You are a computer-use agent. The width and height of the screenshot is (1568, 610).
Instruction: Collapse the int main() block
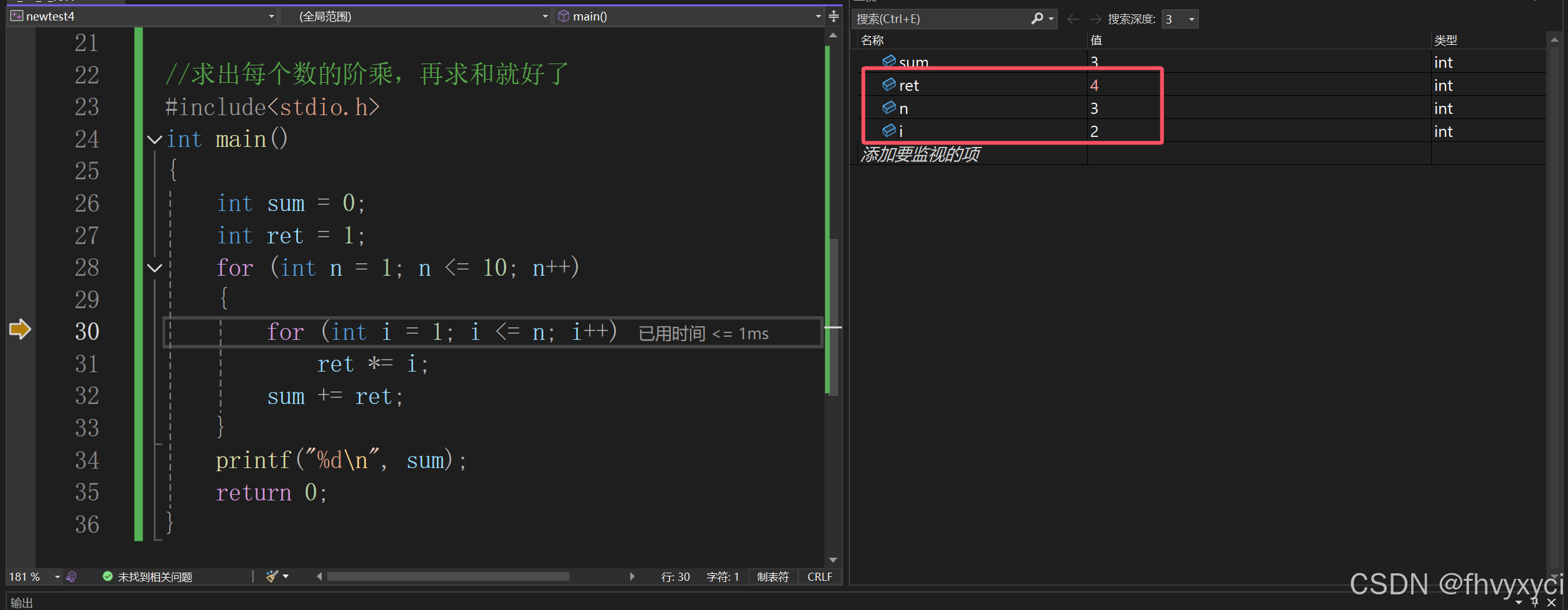[x=155, y=139]
